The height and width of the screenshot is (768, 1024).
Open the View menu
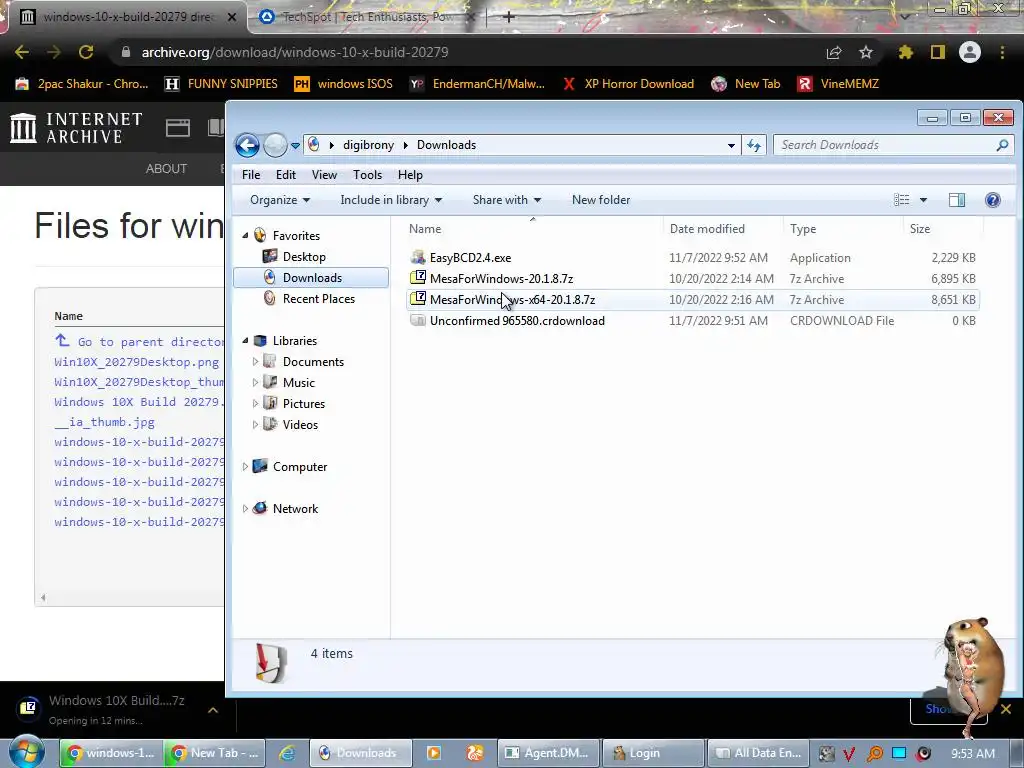tap(324, 175)
